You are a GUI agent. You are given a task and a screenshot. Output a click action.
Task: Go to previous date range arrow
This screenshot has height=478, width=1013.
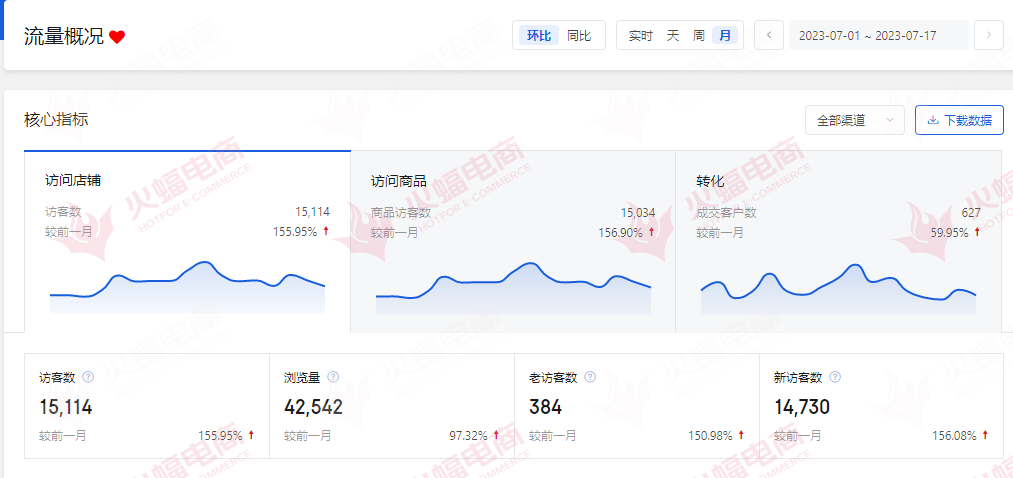pos(769,35)
